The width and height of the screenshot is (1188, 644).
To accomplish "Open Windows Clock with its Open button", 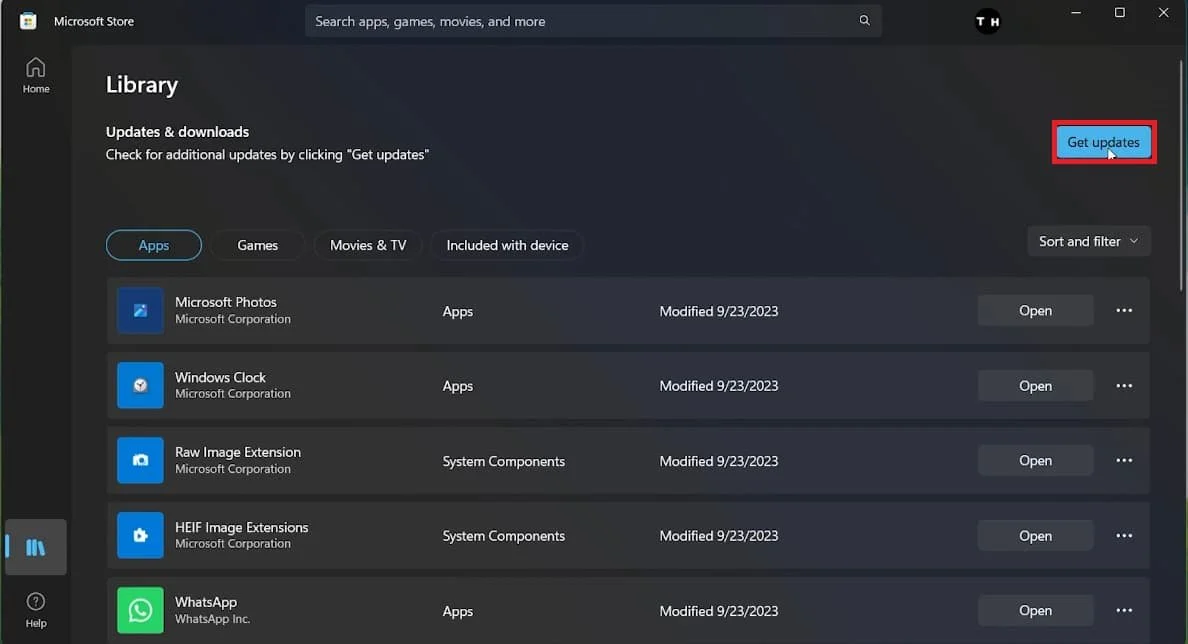I will coord(1035,386).
